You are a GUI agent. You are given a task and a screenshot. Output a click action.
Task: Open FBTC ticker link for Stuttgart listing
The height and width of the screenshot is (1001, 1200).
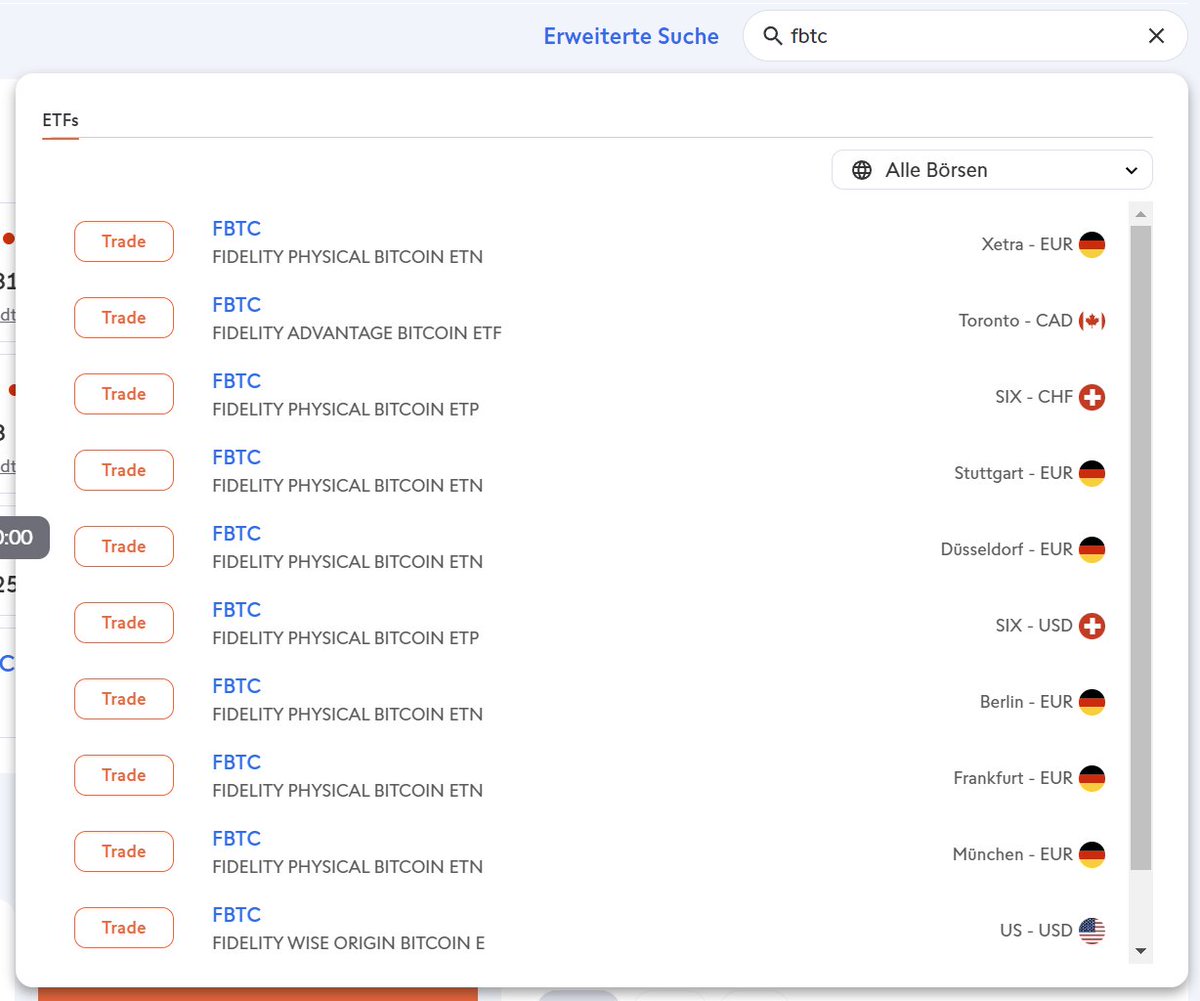pos(236,457)
